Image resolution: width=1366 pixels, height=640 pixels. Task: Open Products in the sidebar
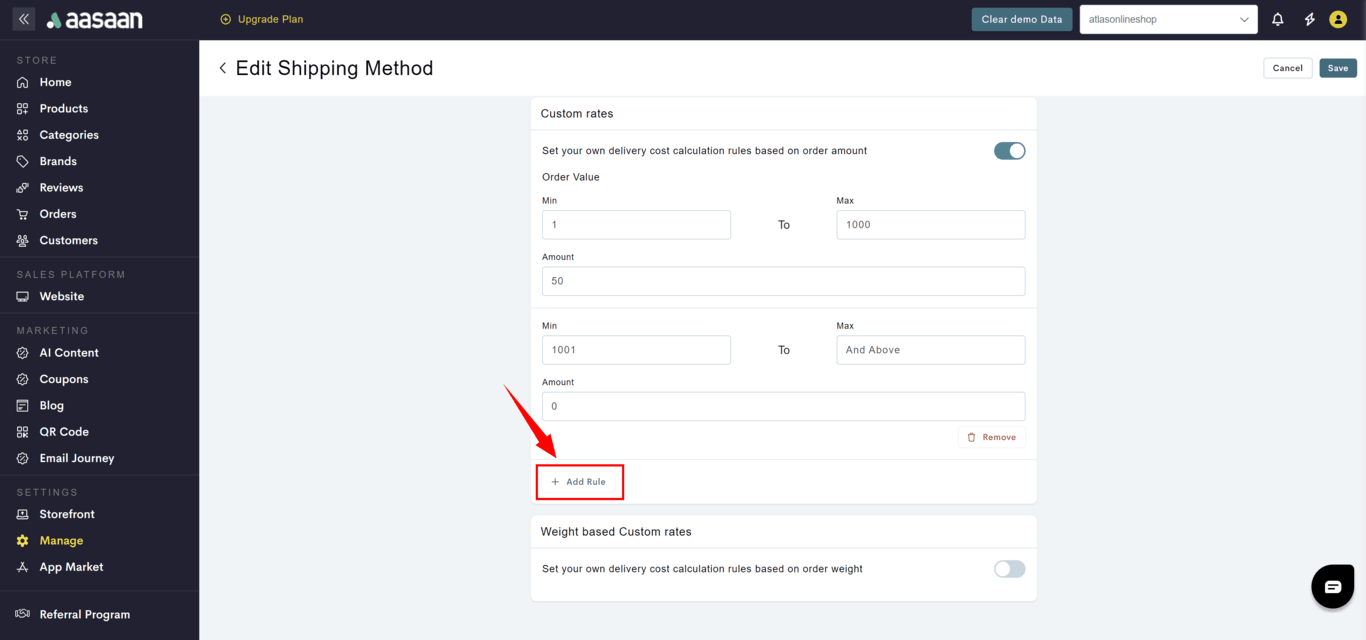[x=63, y=108]
